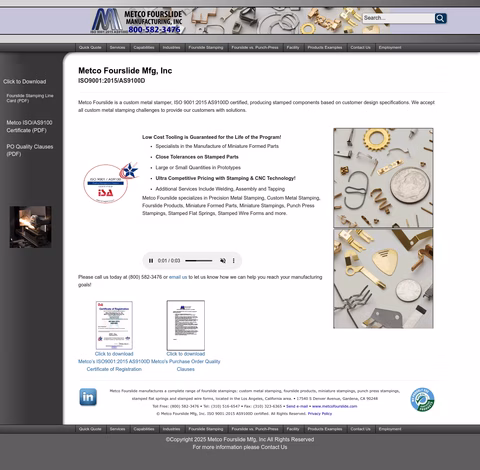The width and height of the screenshot is (480, 470).
Task: Click the 'Click to Download' sidebar heading
Action: pyautogui.click(x=25, y=82)
